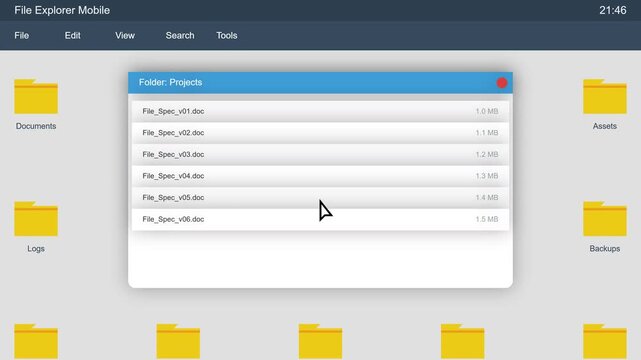
Task: Select File_Spec_v01.doc in the list
Action: point(320,111)
